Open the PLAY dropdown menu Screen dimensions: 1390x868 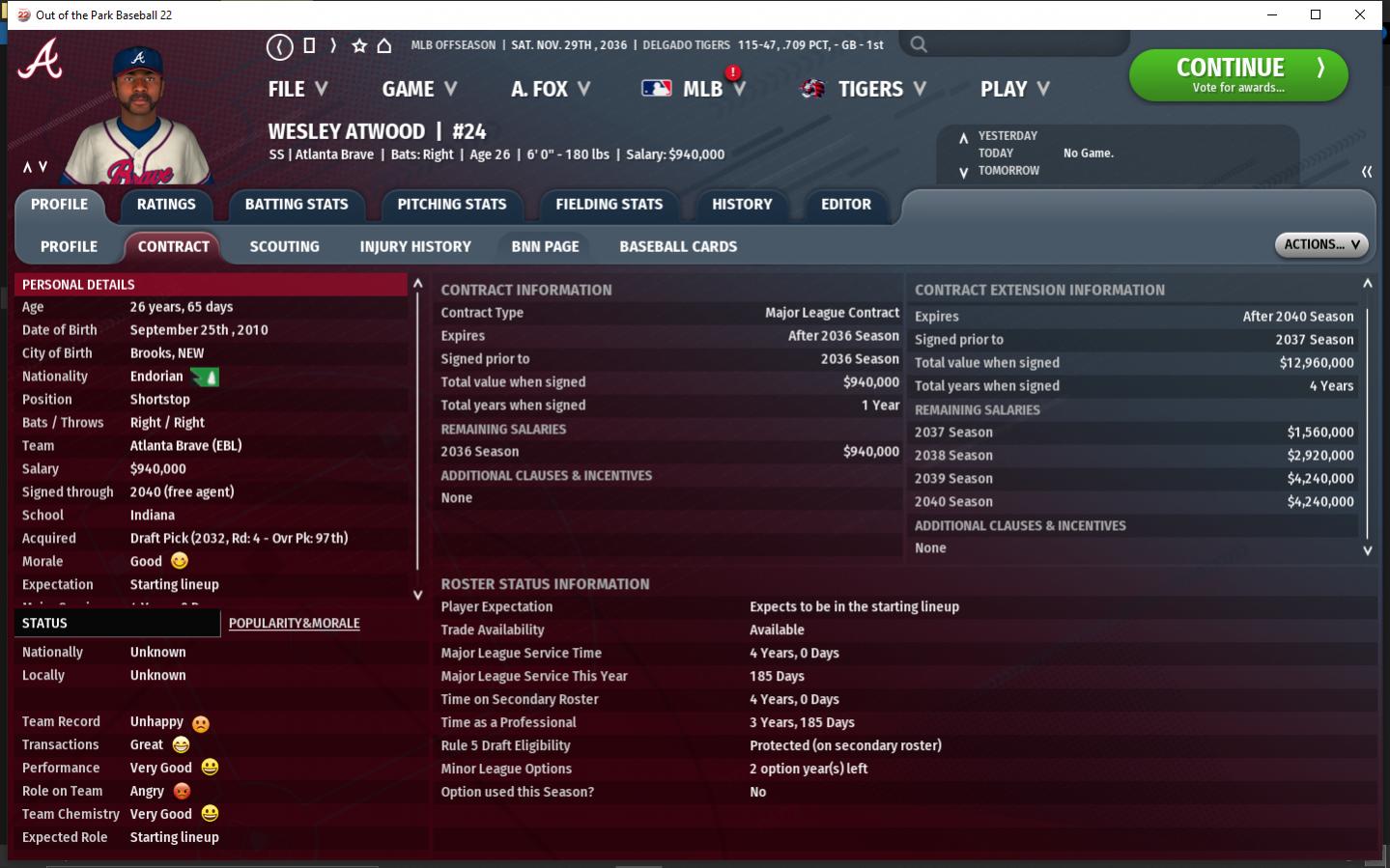pos(1014,89)
